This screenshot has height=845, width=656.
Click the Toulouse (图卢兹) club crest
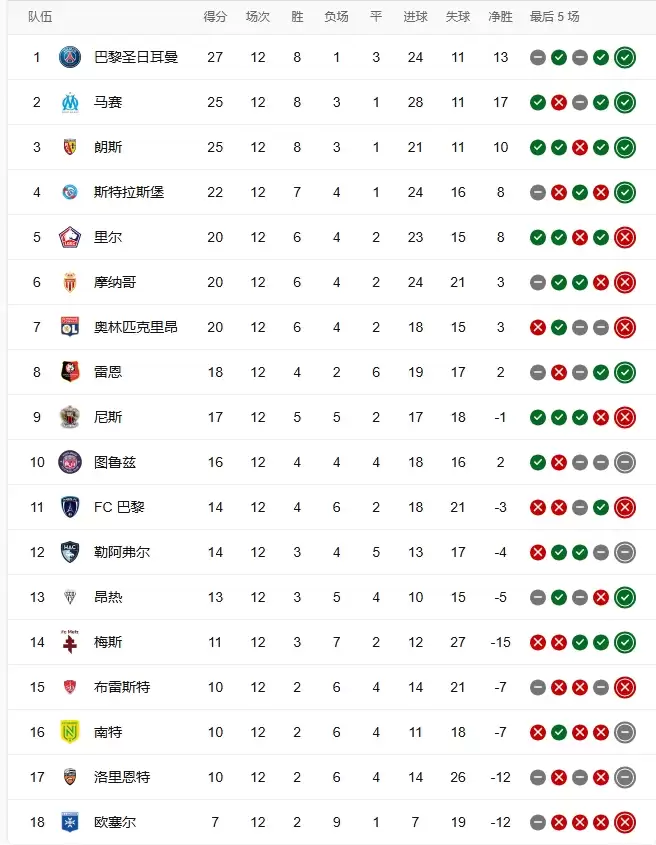(69, 462)
